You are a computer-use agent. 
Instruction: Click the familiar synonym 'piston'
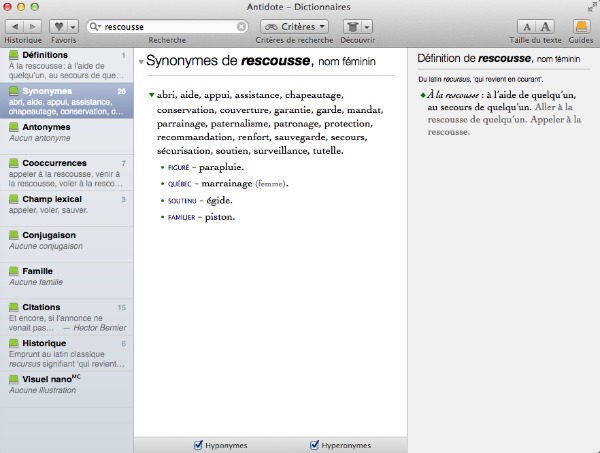(219, 217)
